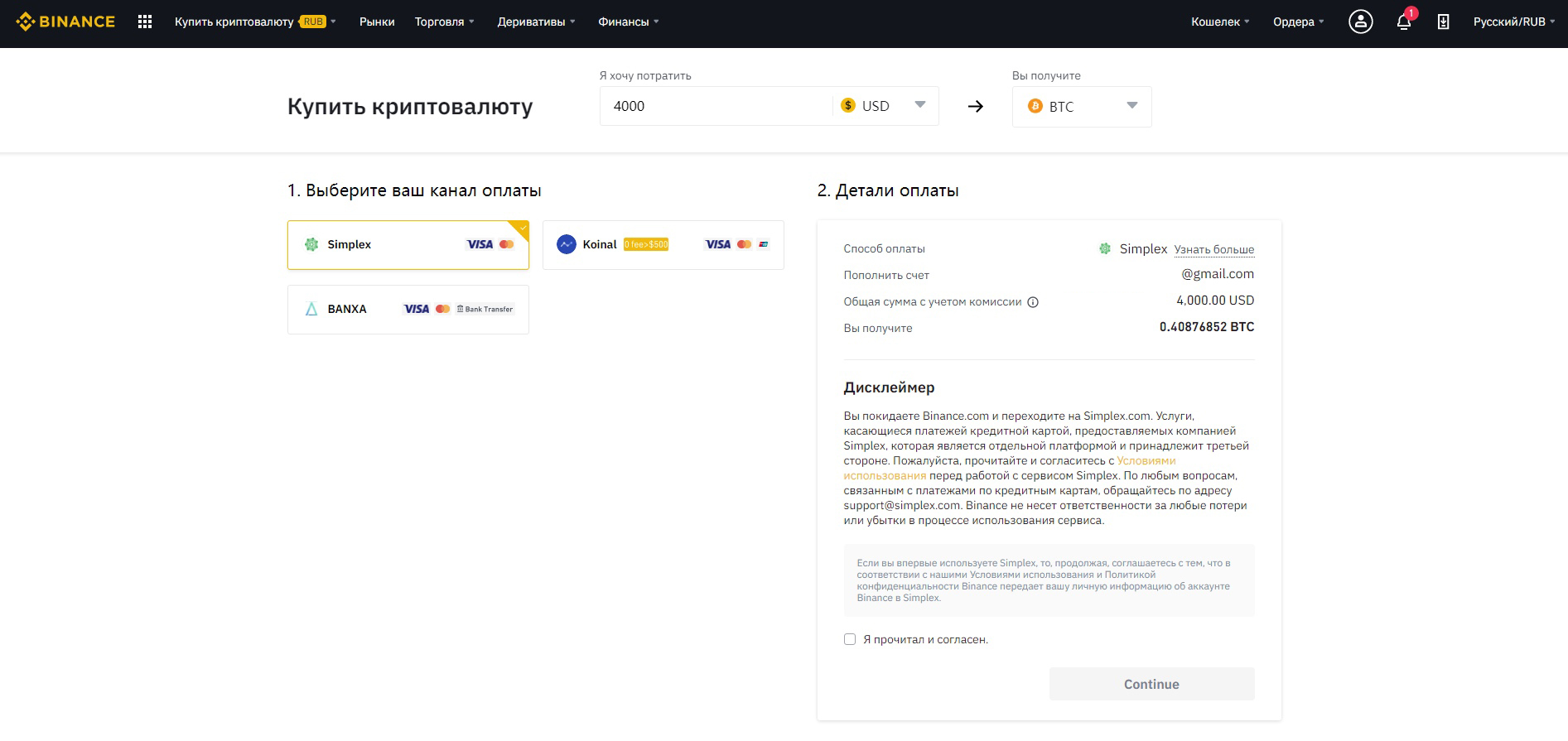Select the BANXA payment channel
The width and height of the screenshot is (1568, 741).
point(408,310)
